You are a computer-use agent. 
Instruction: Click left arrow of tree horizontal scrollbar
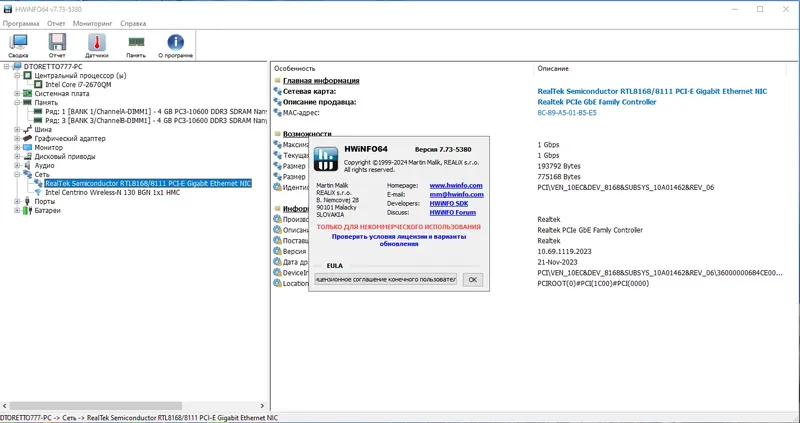point(5,406)
